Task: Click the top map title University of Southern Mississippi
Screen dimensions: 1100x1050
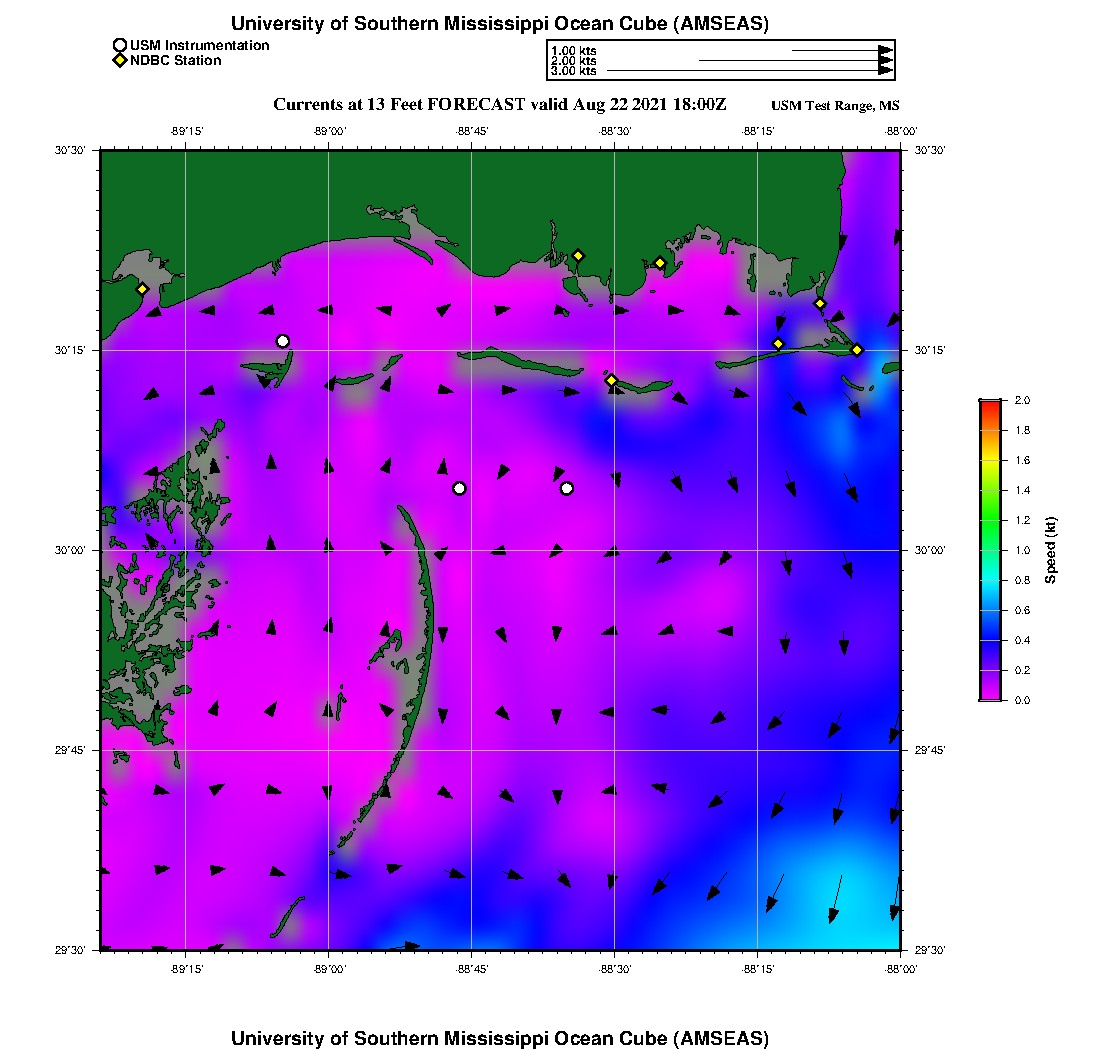Action: pos(500,23)
